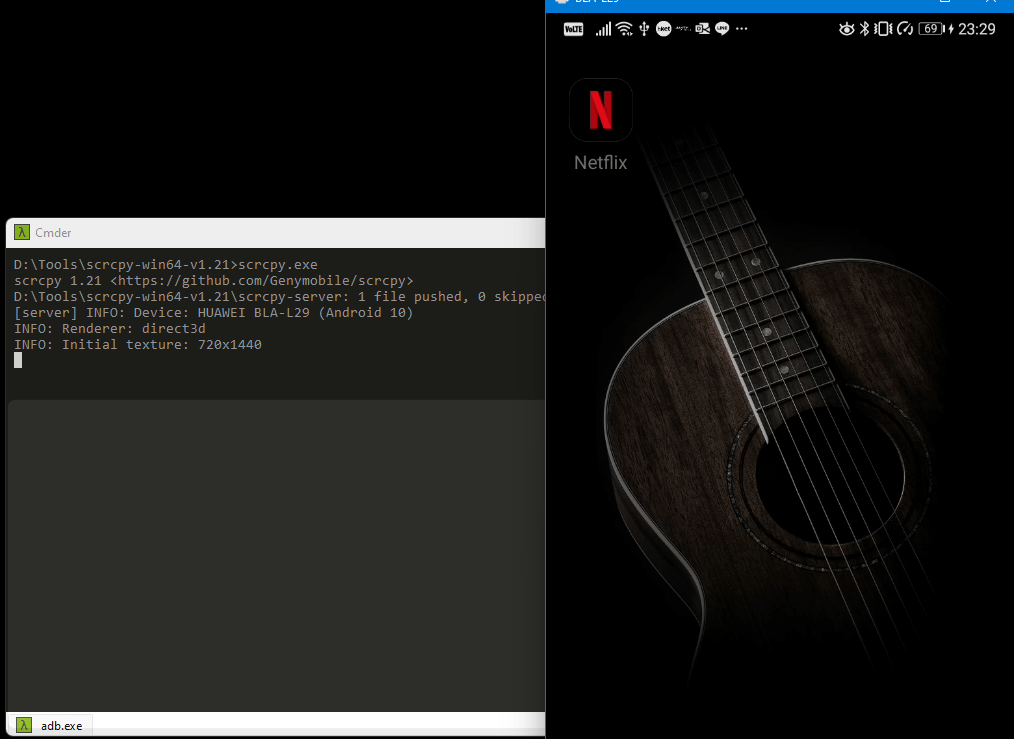
Task: Click the terminal cursor prompt line
Action: [18, 360]
